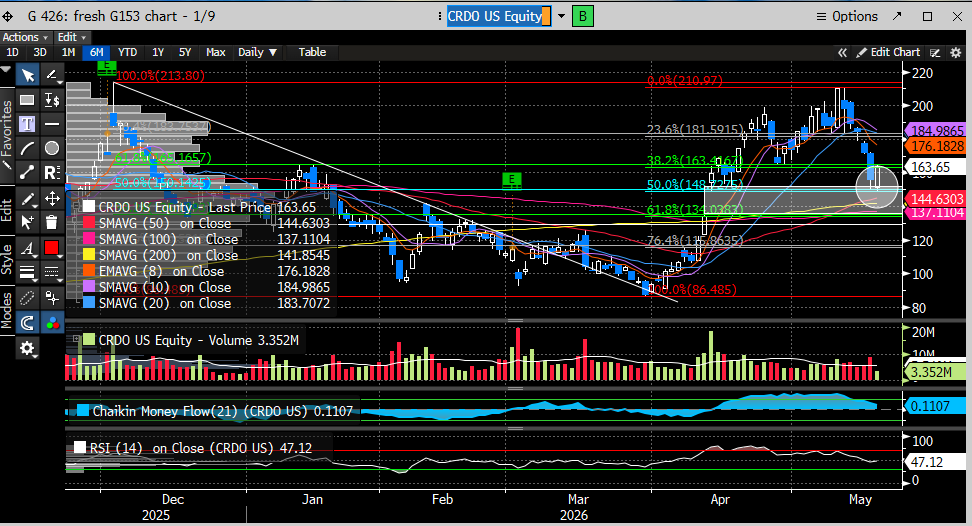Click the SMAVG (50) legend color box
Image resolution: width=972 pixels, height=526 pixels.
pos(89,223)
